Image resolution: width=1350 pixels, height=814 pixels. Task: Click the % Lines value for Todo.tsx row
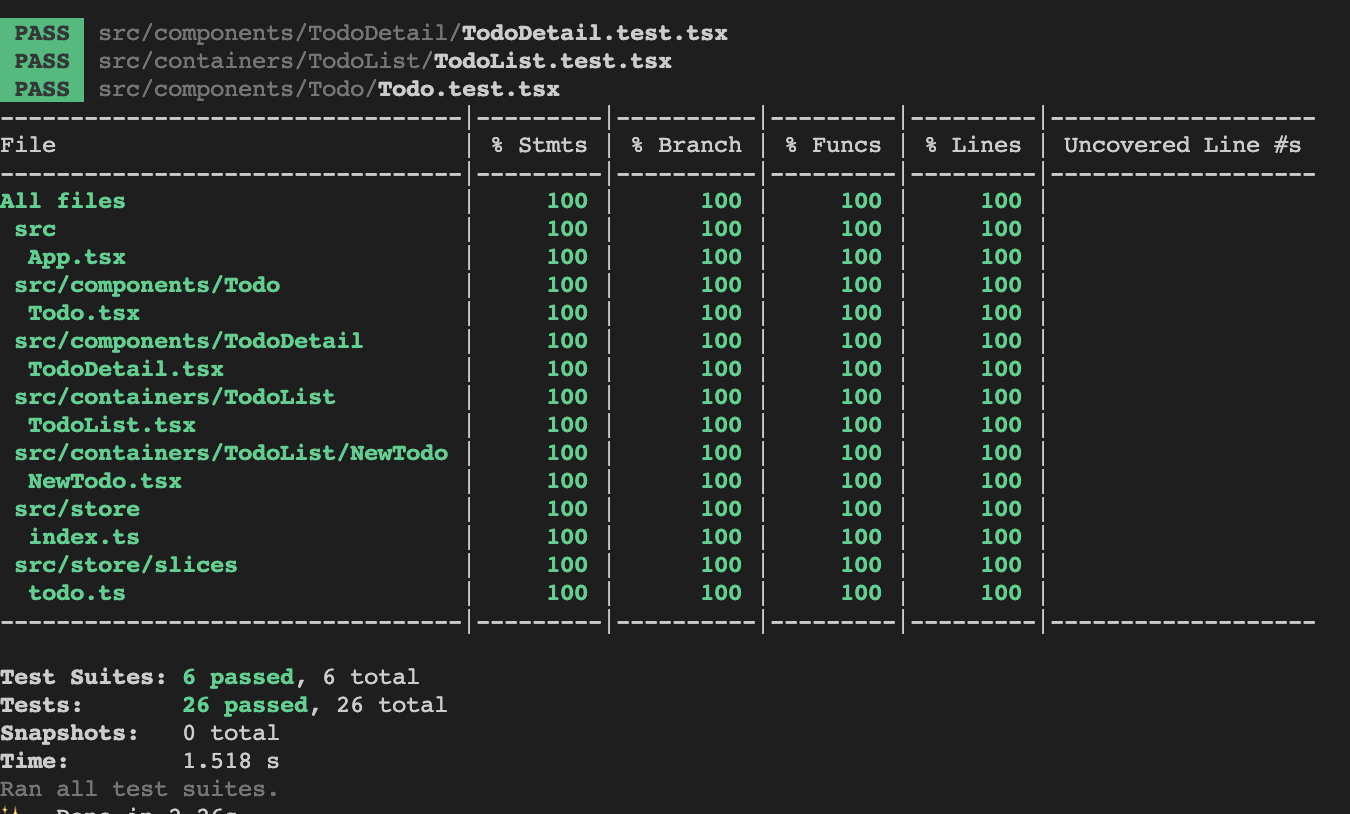(1001, 313)
